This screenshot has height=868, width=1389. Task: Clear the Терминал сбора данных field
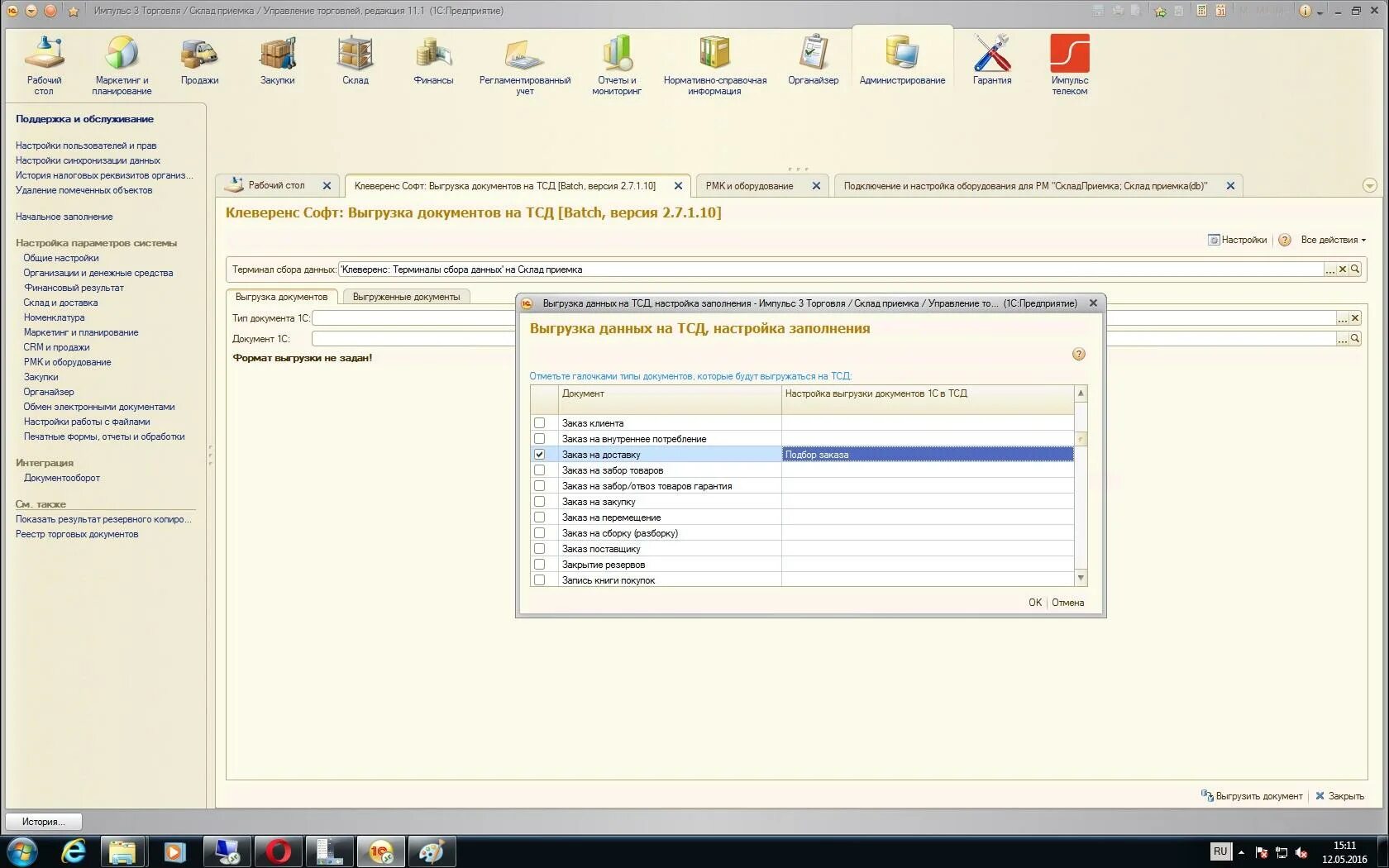click(1343, 269)
